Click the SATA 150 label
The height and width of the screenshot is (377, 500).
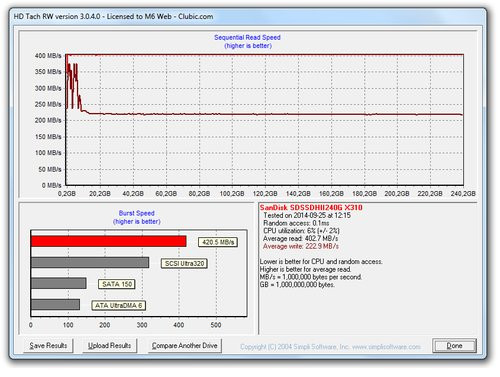117,284
